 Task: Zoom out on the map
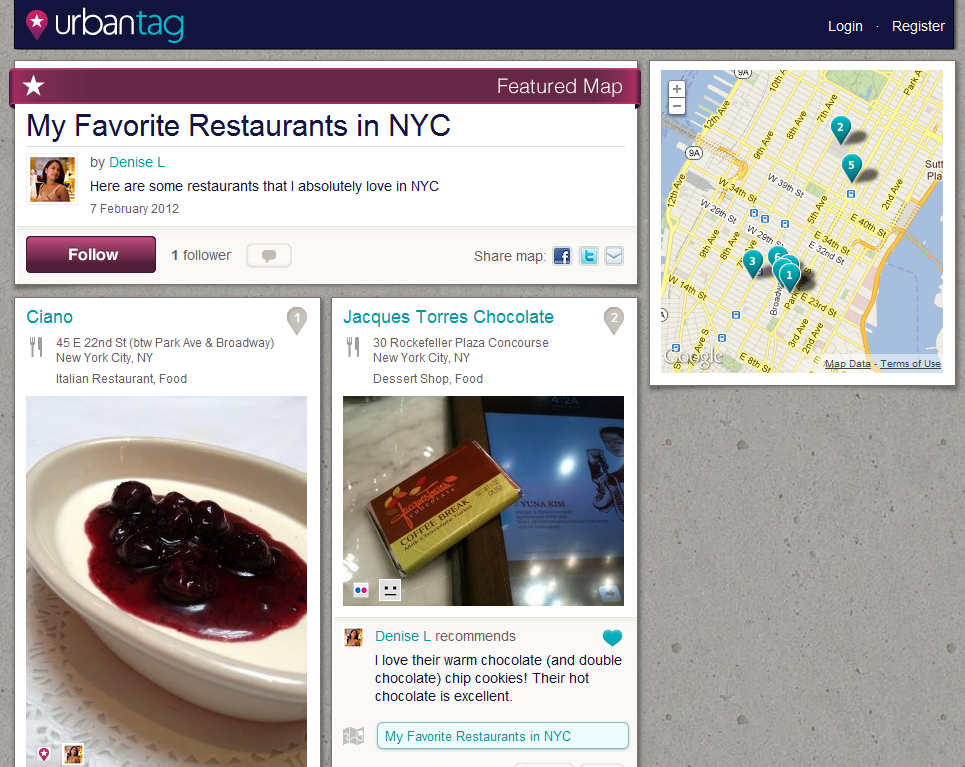[x=676, y=106]
